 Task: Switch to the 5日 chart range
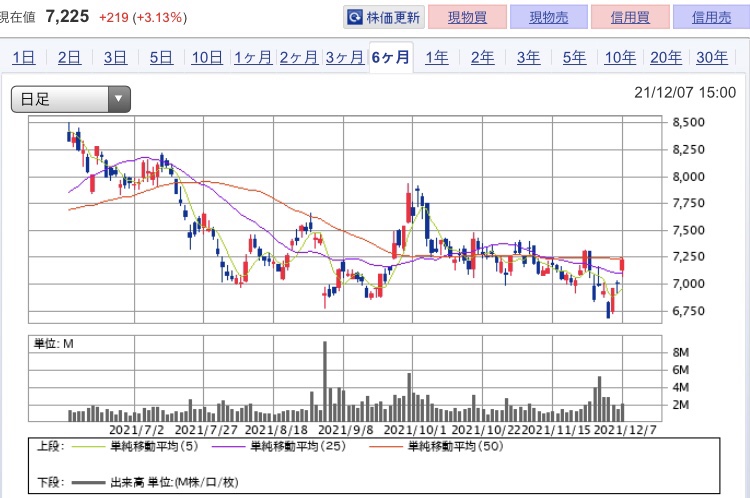161,58
